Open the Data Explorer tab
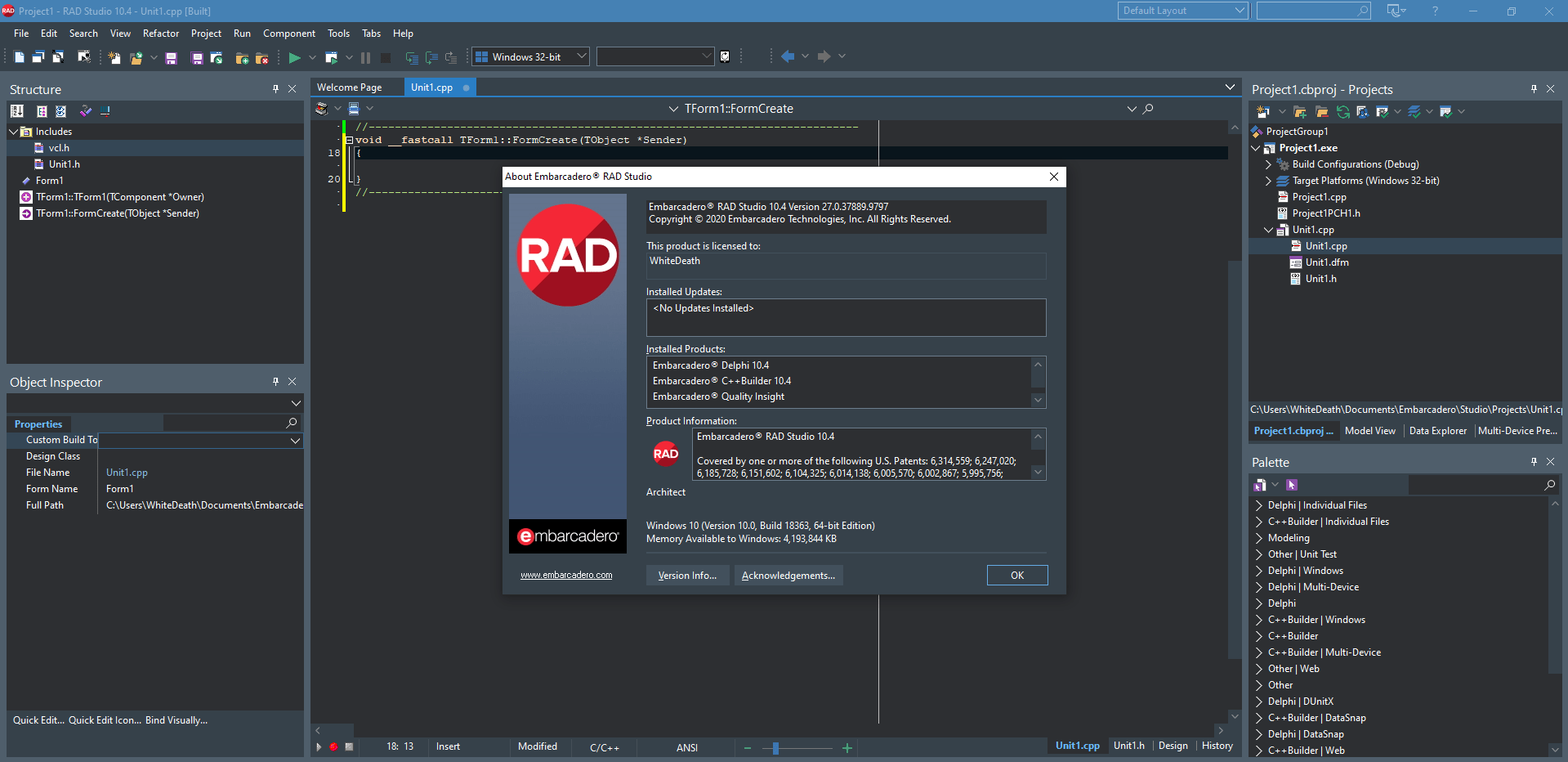 1437,431
